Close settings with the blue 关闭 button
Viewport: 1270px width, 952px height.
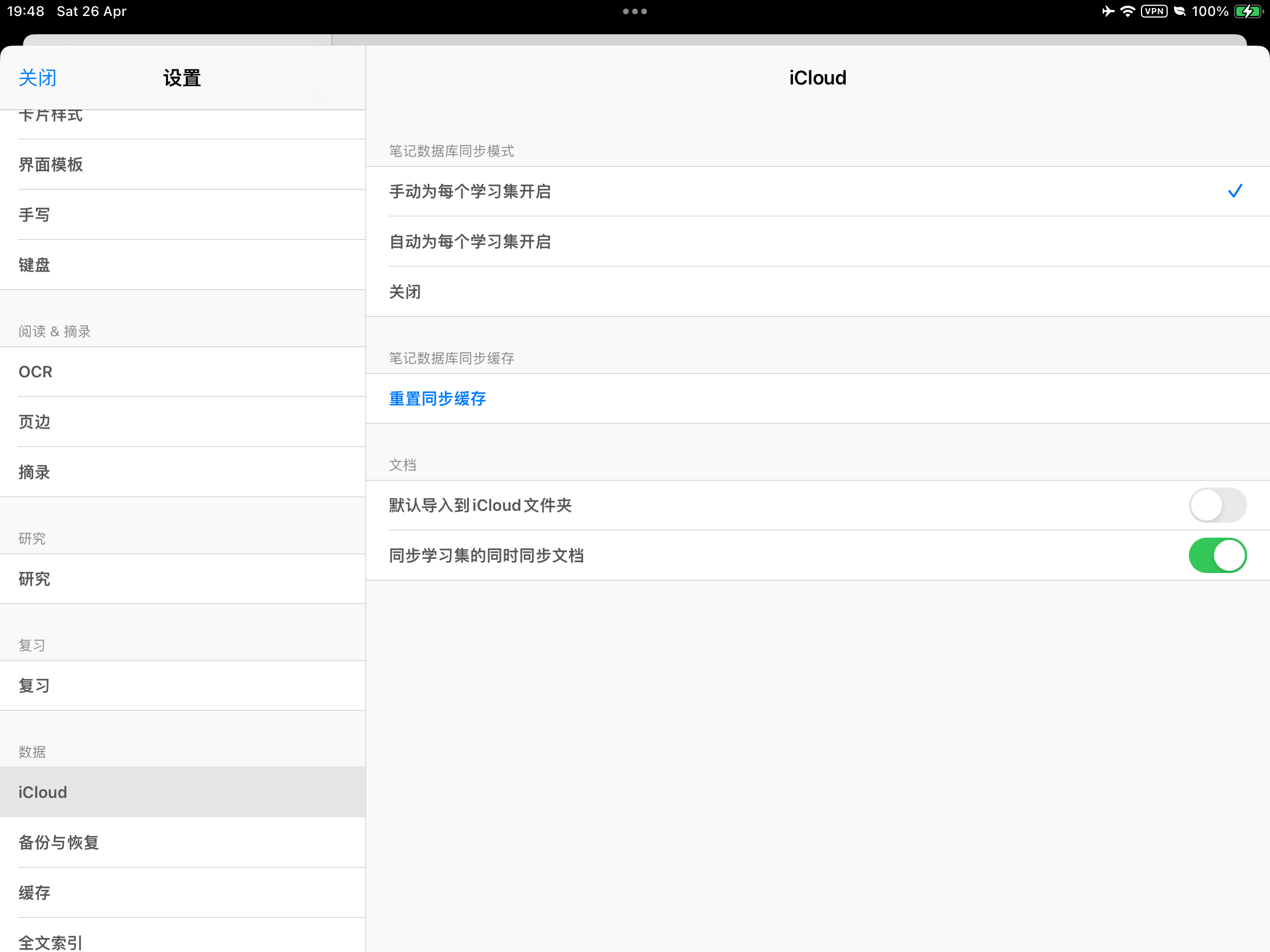click(x=37, y=78)
